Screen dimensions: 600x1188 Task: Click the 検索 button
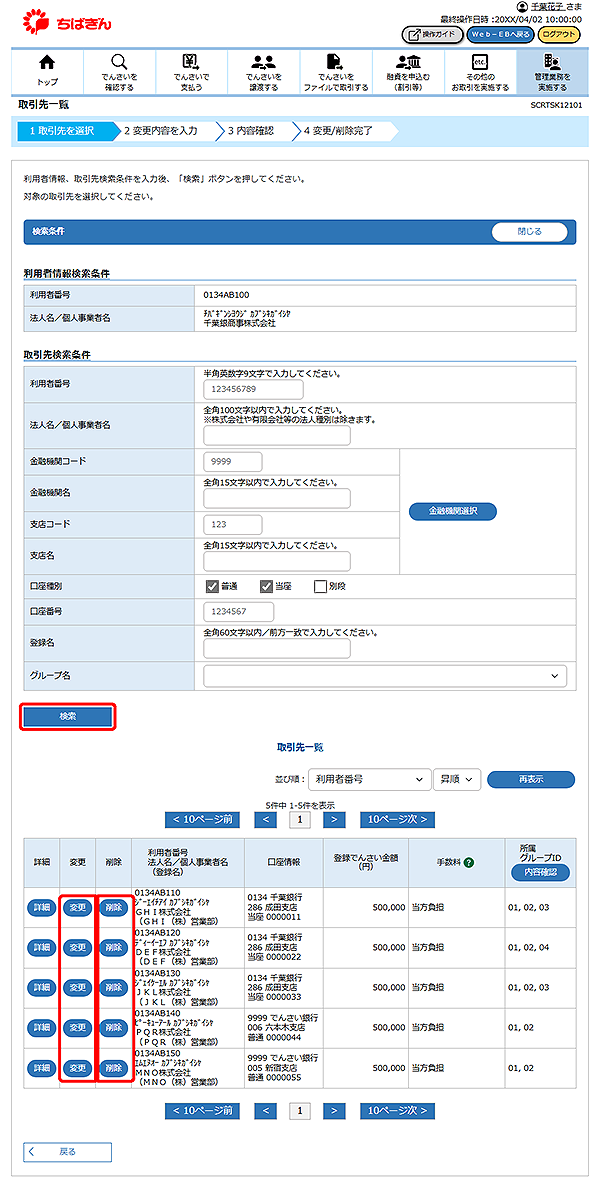click(68, 716)
